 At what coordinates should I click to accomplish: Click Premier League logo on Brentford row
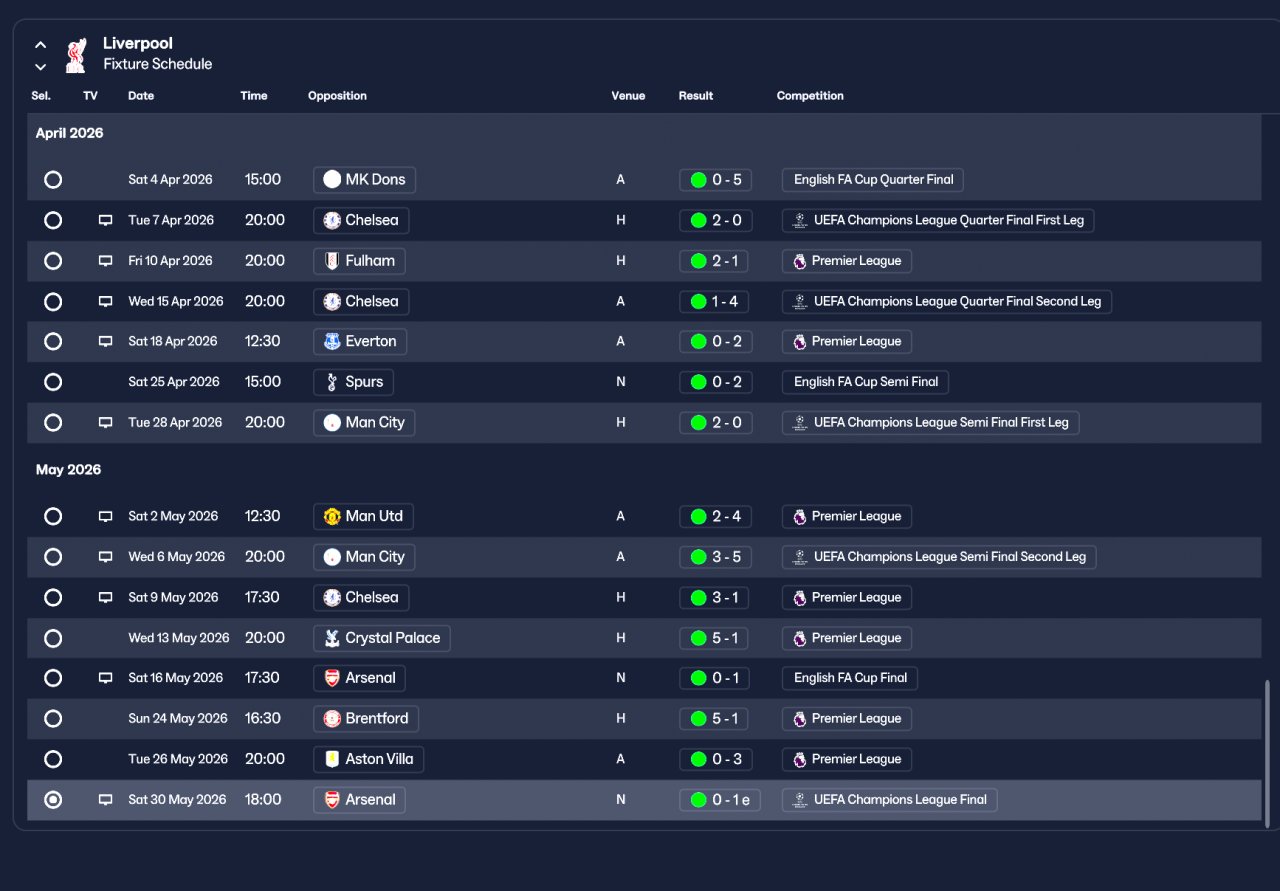point(799,719)
